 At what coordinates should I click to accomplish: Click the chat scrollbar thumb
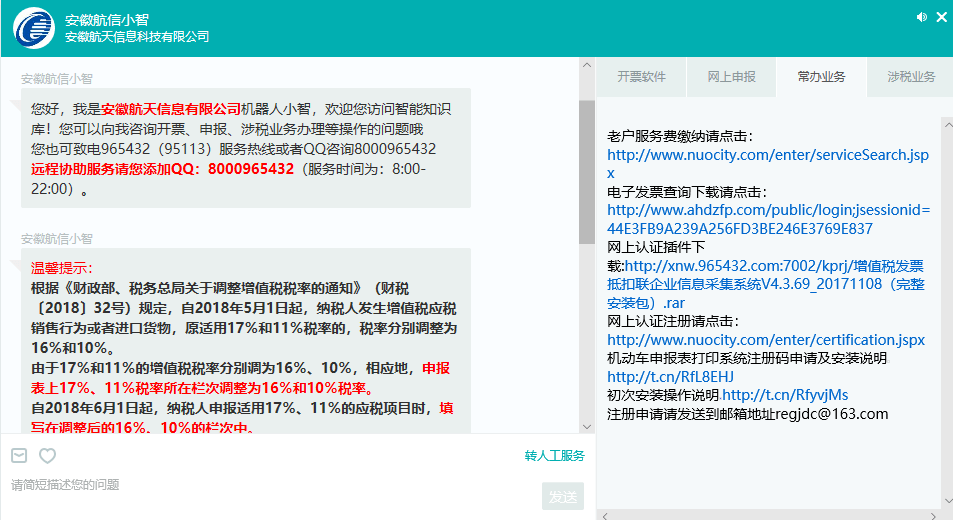[587, 172]
